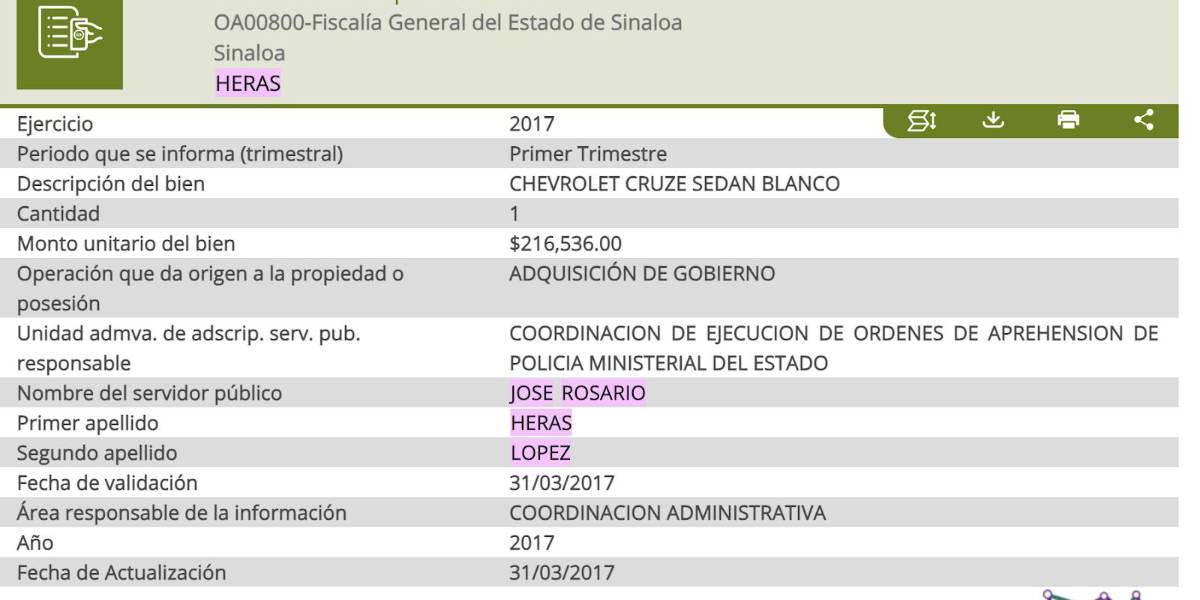The width and height of the screenshot is (1200, 600).
Task: Click HERAS in the Primer apellido row
Action: (x=541, y=423)
